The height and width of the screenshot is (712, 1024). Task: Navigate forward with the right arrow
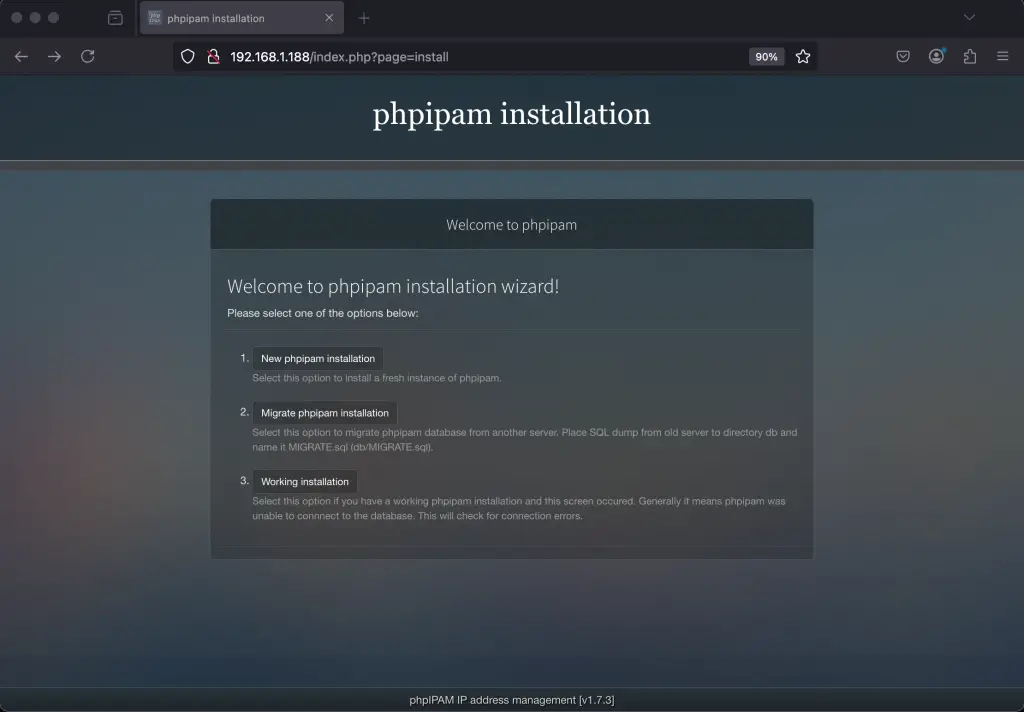[53, 57]
